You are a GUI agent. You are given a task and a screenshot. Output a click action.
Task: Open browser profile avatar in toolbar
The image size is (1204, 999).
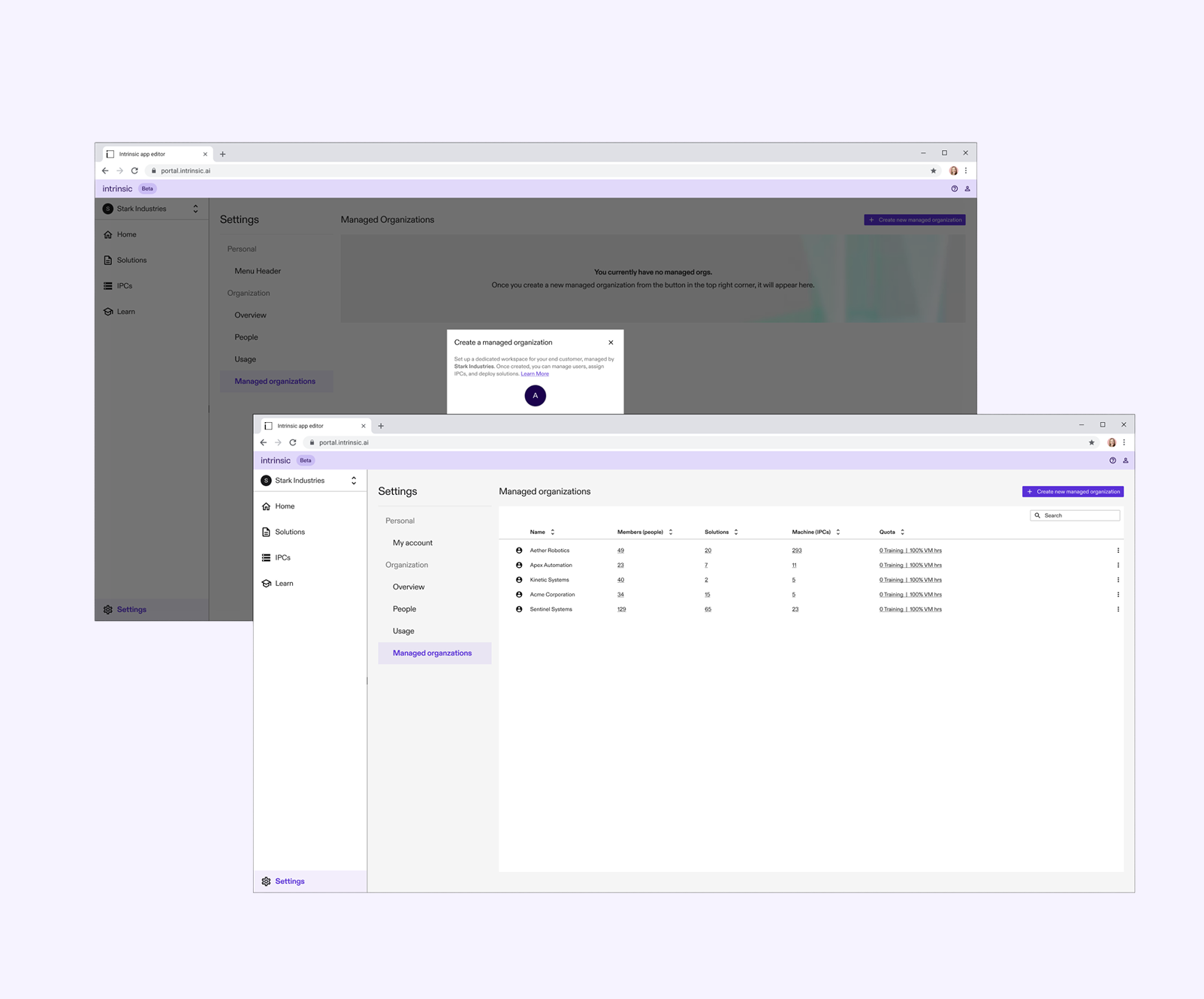click(x=1111, y=442)
